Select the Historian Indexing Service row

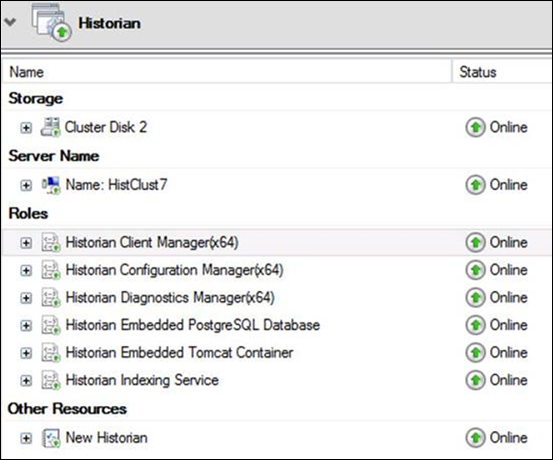[276, 380]
